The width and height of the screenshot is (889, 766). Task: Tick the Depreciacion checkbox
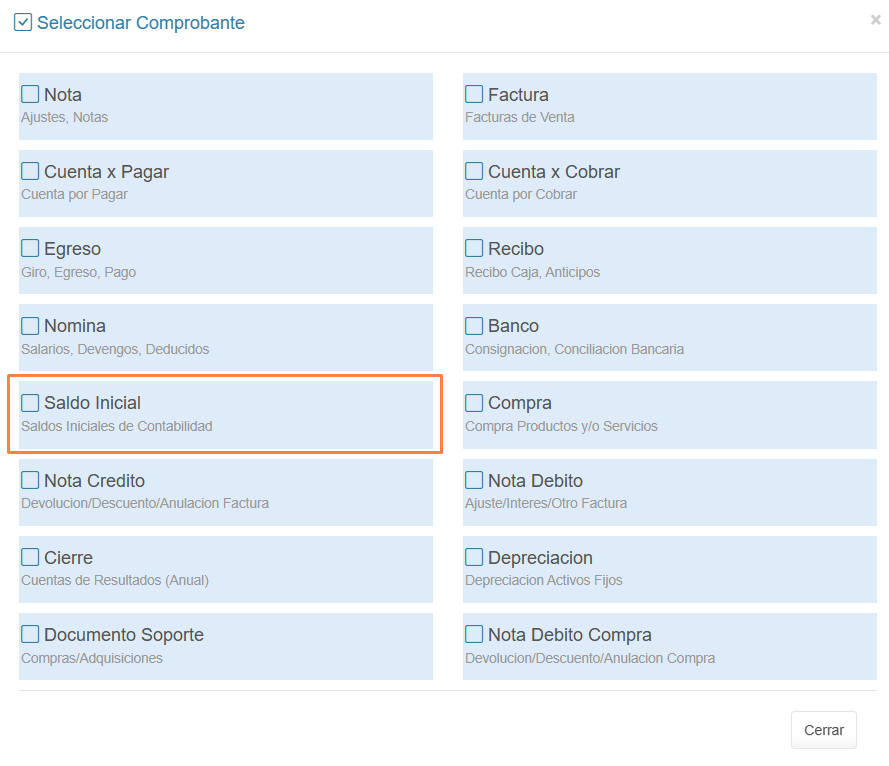[x=475, y=558]
